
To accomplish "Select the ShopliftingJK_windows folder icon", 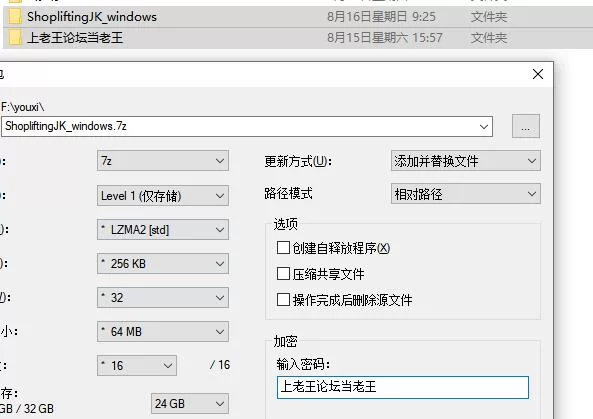I will point(15,17).
